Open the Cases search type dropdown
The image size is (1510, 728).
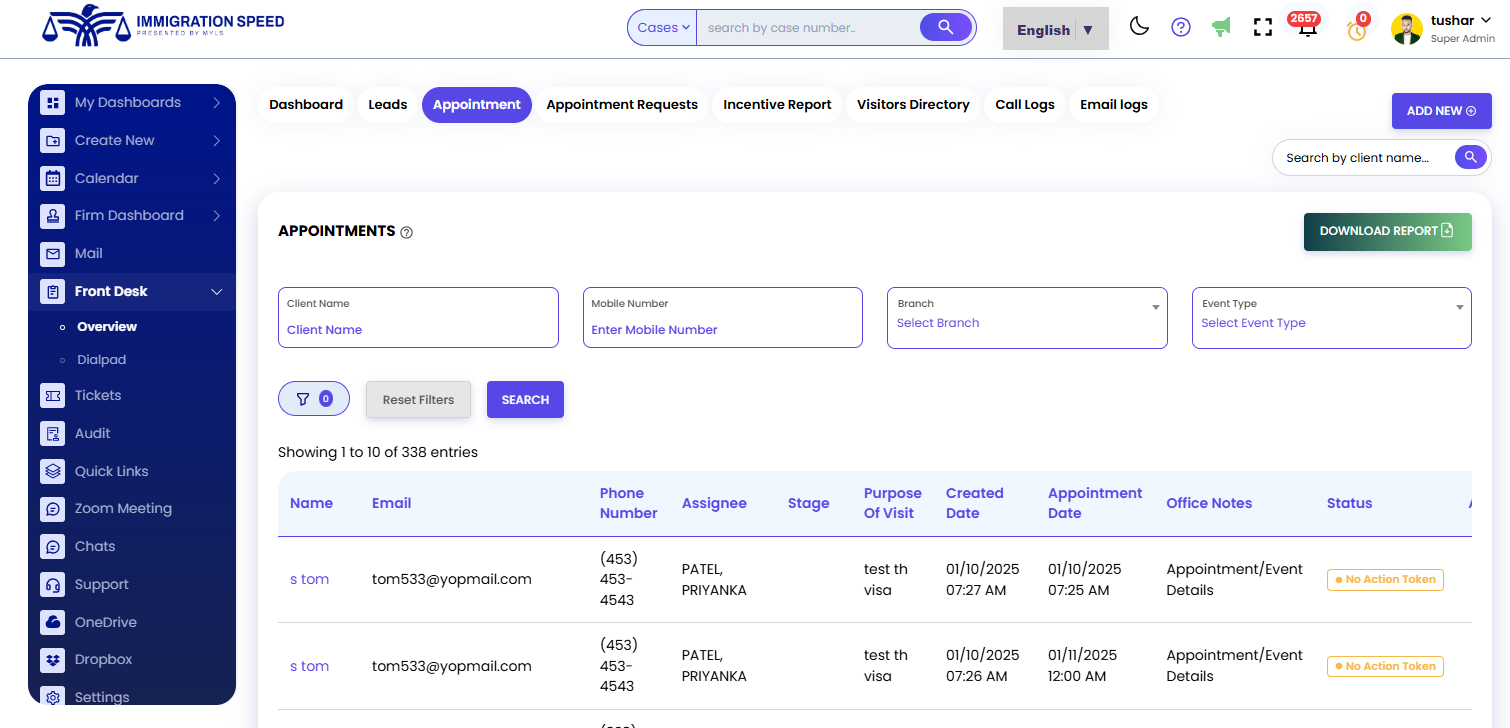(663, 28)
